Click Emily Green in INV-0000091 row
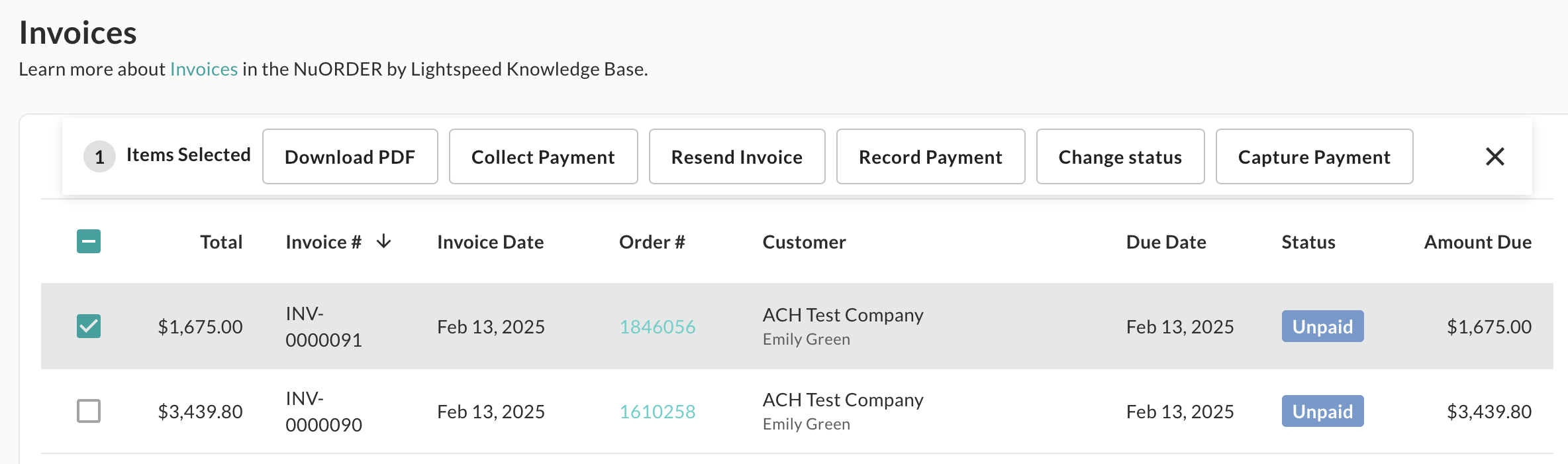1568x464 pixels. click(x=807, y=339)
